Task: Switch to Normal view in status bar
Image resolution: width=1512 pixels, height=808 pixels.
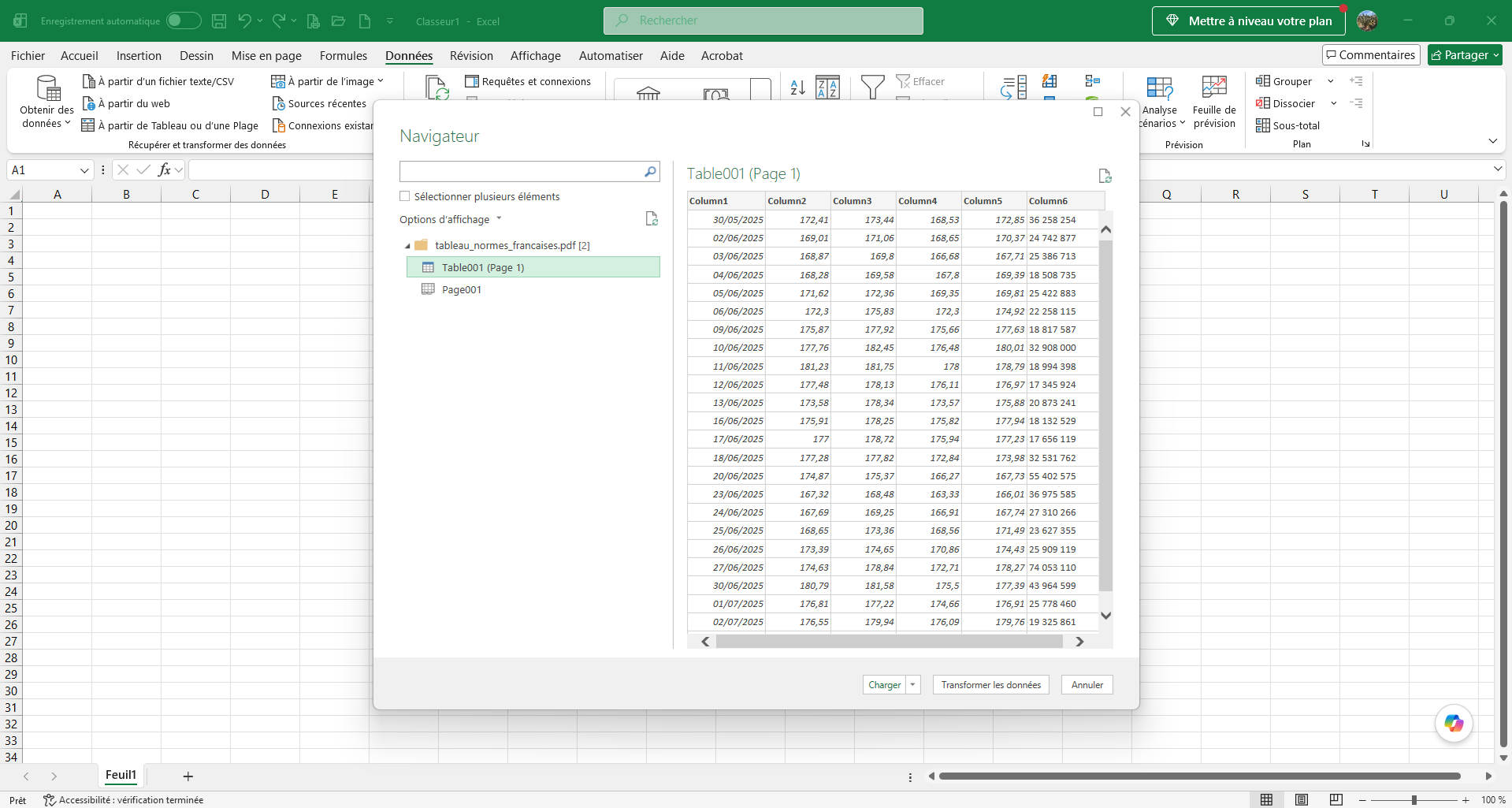Action: (1266, 799)
